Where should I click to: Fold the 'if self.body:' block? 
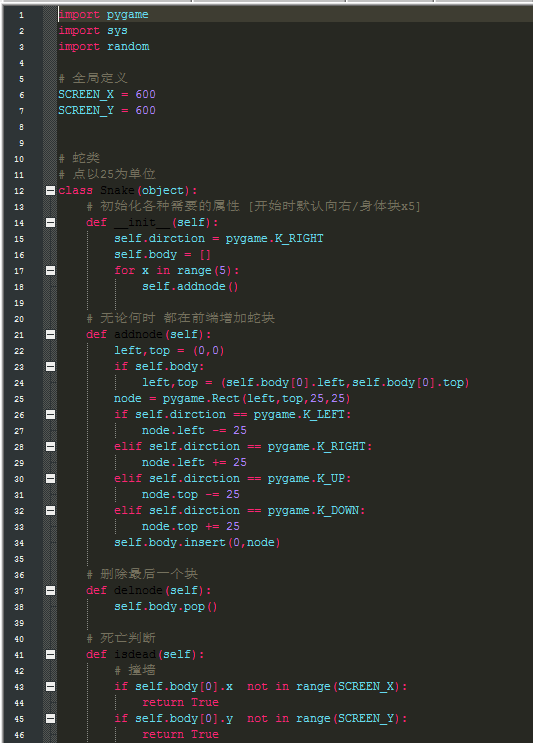(x=50, y=366)
